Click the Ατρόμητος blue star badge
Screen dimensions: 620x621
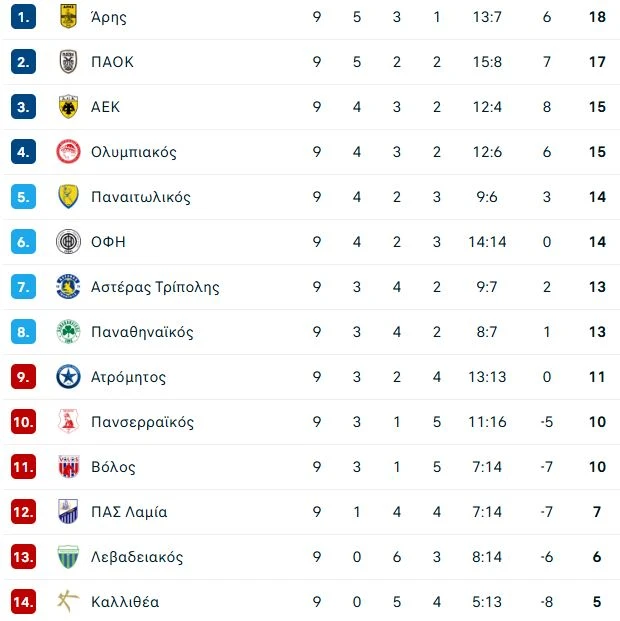(x=68, y=377)
